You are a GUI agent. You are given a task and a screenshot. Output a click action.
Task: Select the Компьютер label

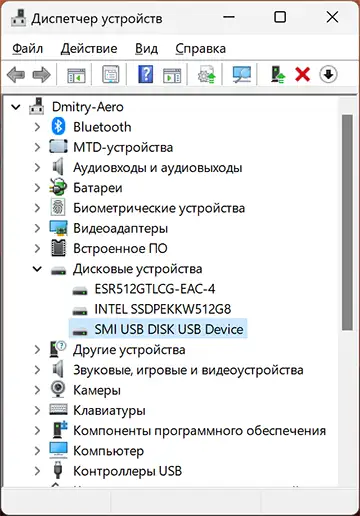pyautogui.click(x=109, y=451)
